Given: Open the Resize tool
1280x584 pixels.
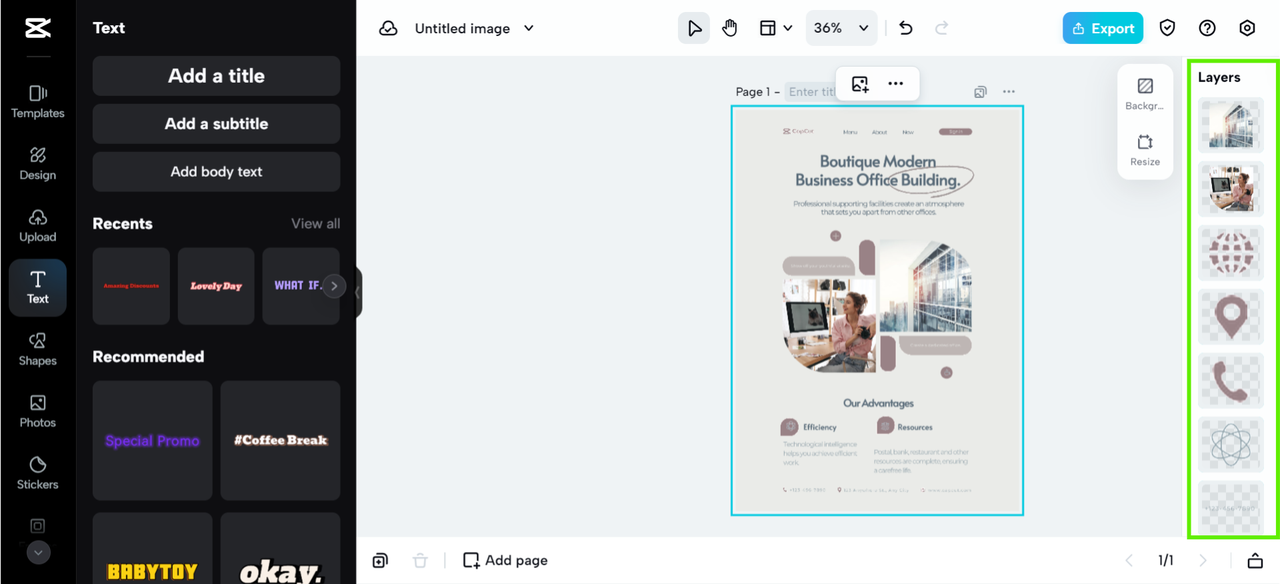Looking at the screenshot, I should tap(1145, 150).
